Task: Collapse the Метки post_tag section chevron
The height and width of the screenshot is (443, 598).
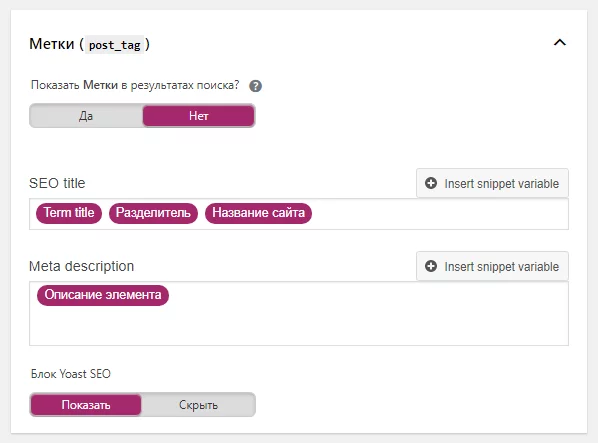Action: click(559, 42)
